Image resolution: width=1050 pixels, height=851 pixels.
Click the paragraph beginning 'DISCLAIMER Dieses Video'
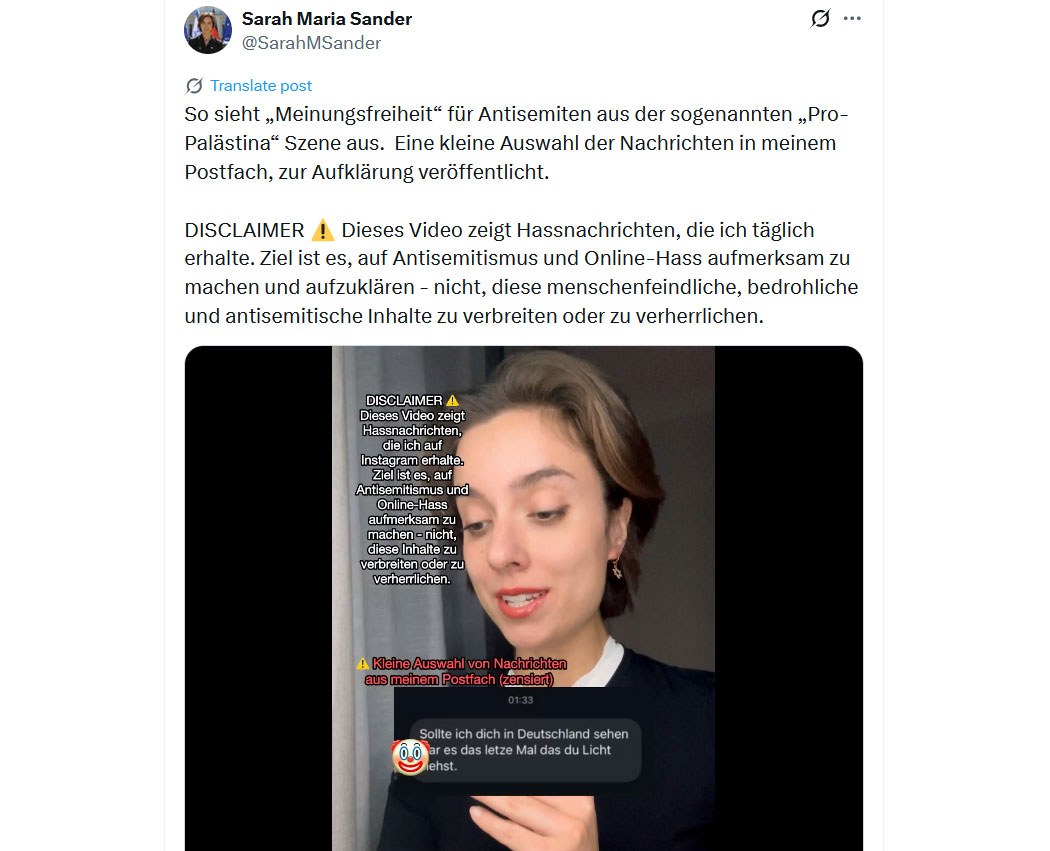click(521, 273)
